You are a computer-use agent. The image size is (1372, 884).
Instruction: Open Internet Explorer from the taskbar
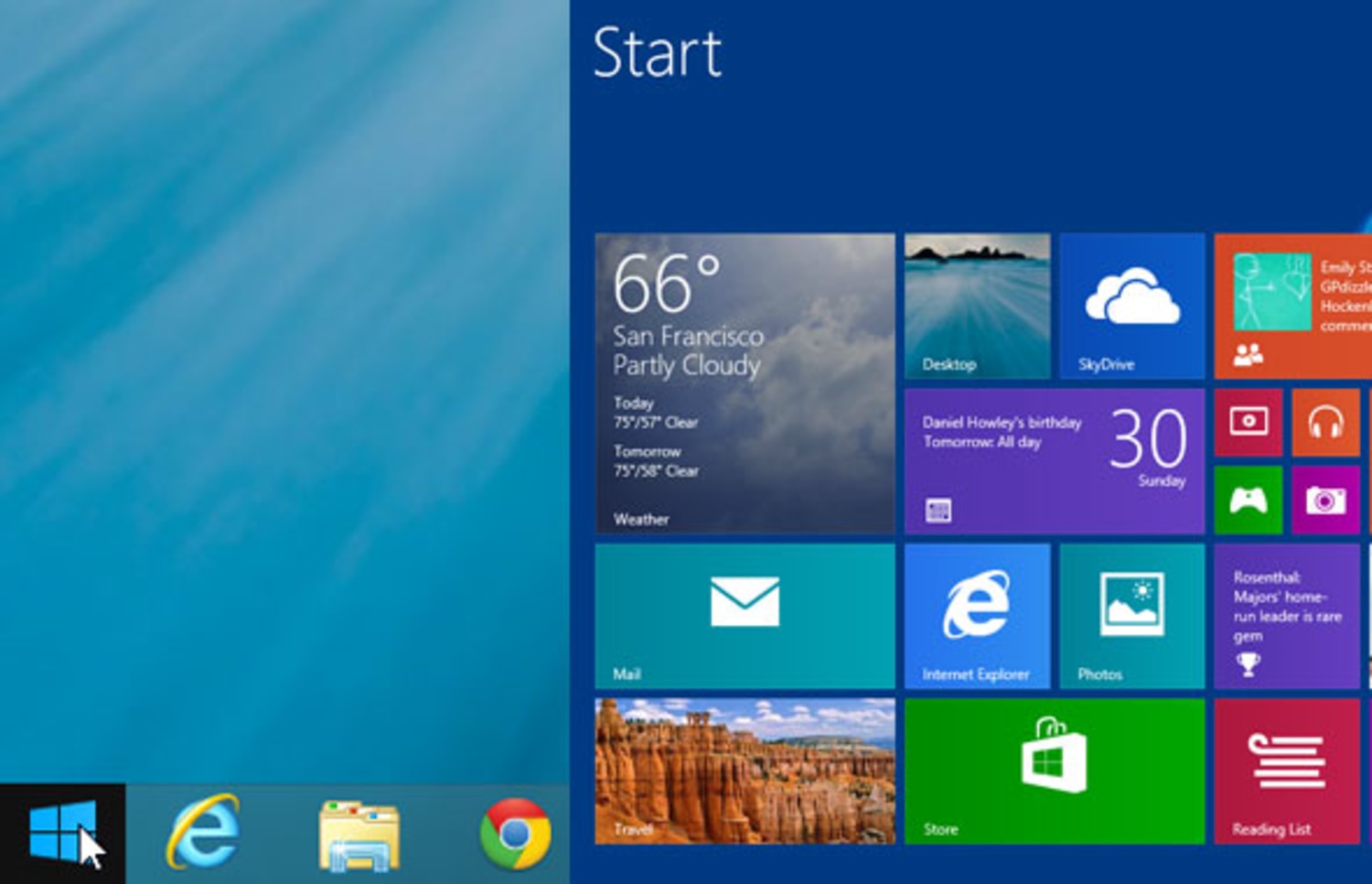click(x=203, y=832)
